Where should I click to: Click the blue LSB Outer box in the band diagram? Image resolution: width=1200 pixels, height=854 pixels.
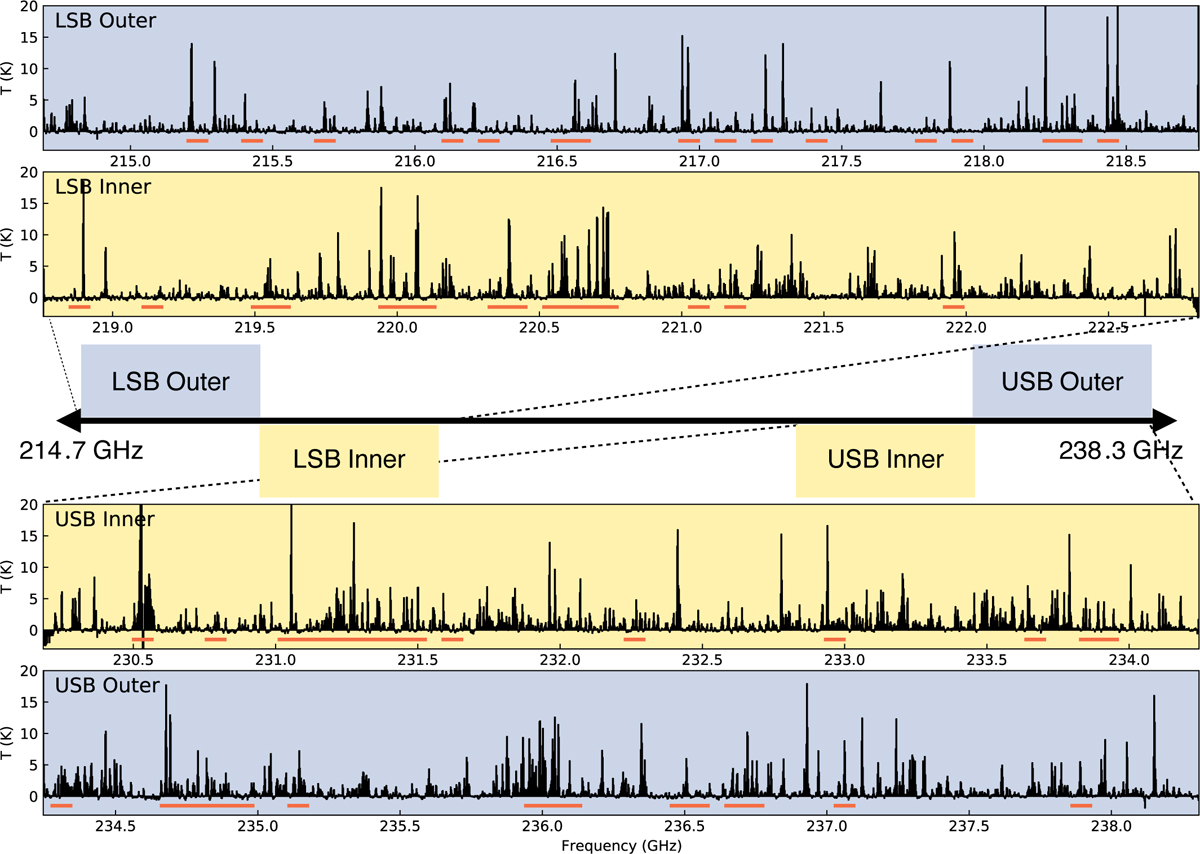pos(170,381)
